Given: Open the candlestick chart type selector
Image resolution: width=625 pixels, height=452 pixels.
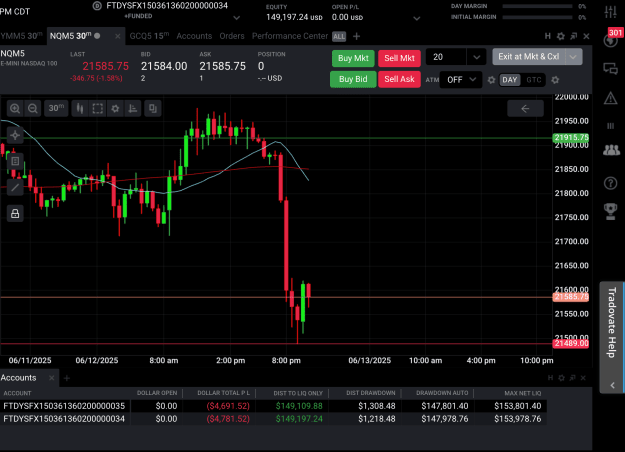Looking at the screenshot, I should tap(80, 108).
